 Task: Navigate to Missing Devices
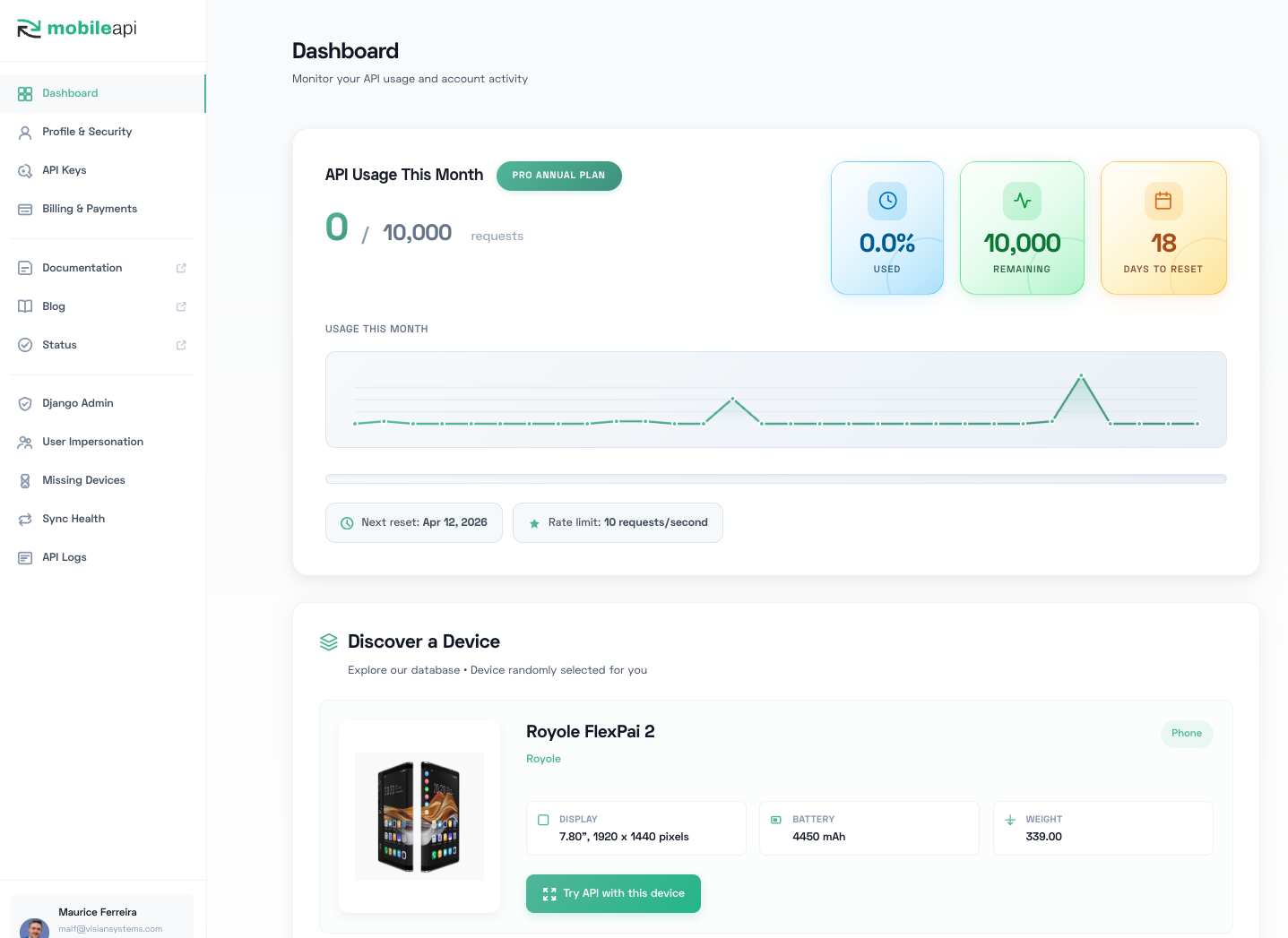[83, 480]
